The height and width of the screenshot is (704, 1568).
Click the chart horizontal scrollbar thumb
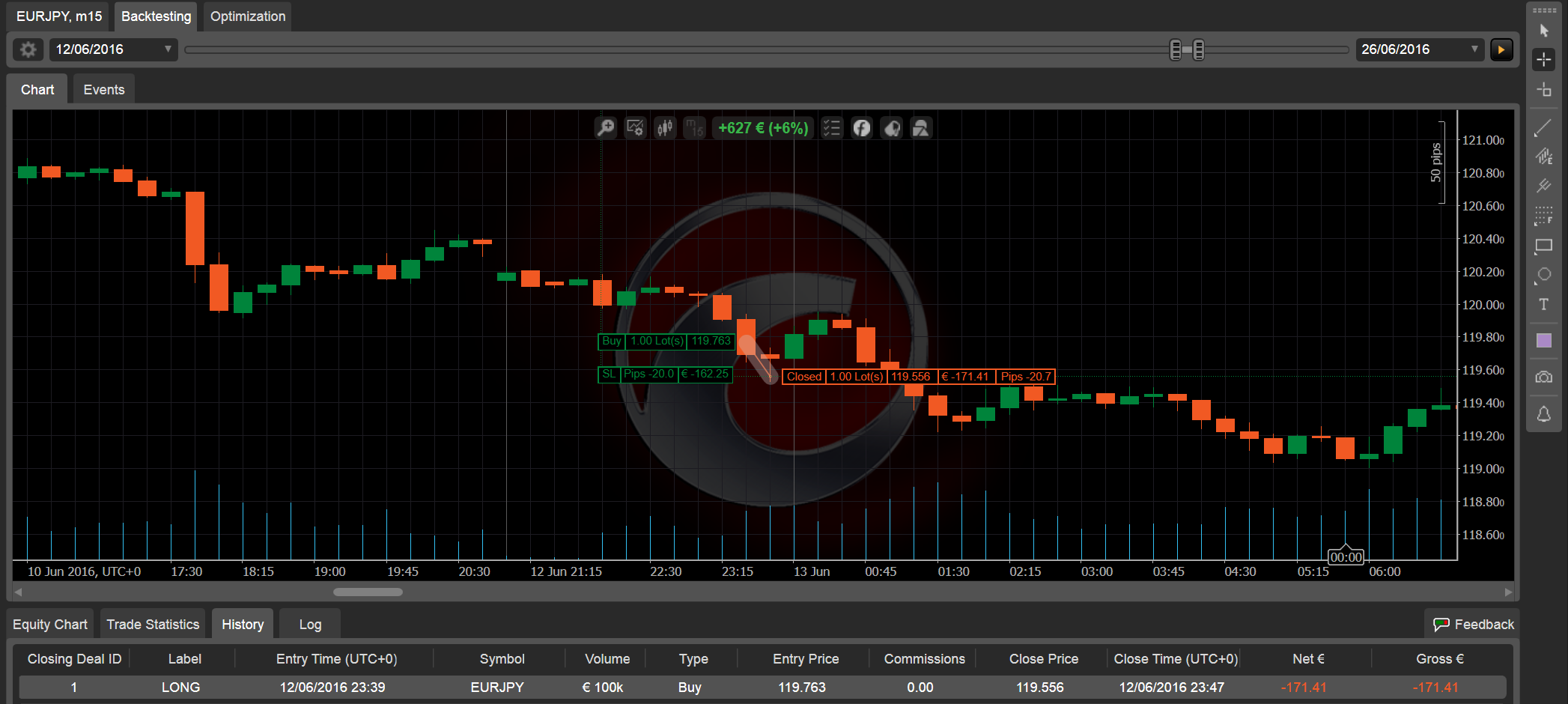coord(368,592)
